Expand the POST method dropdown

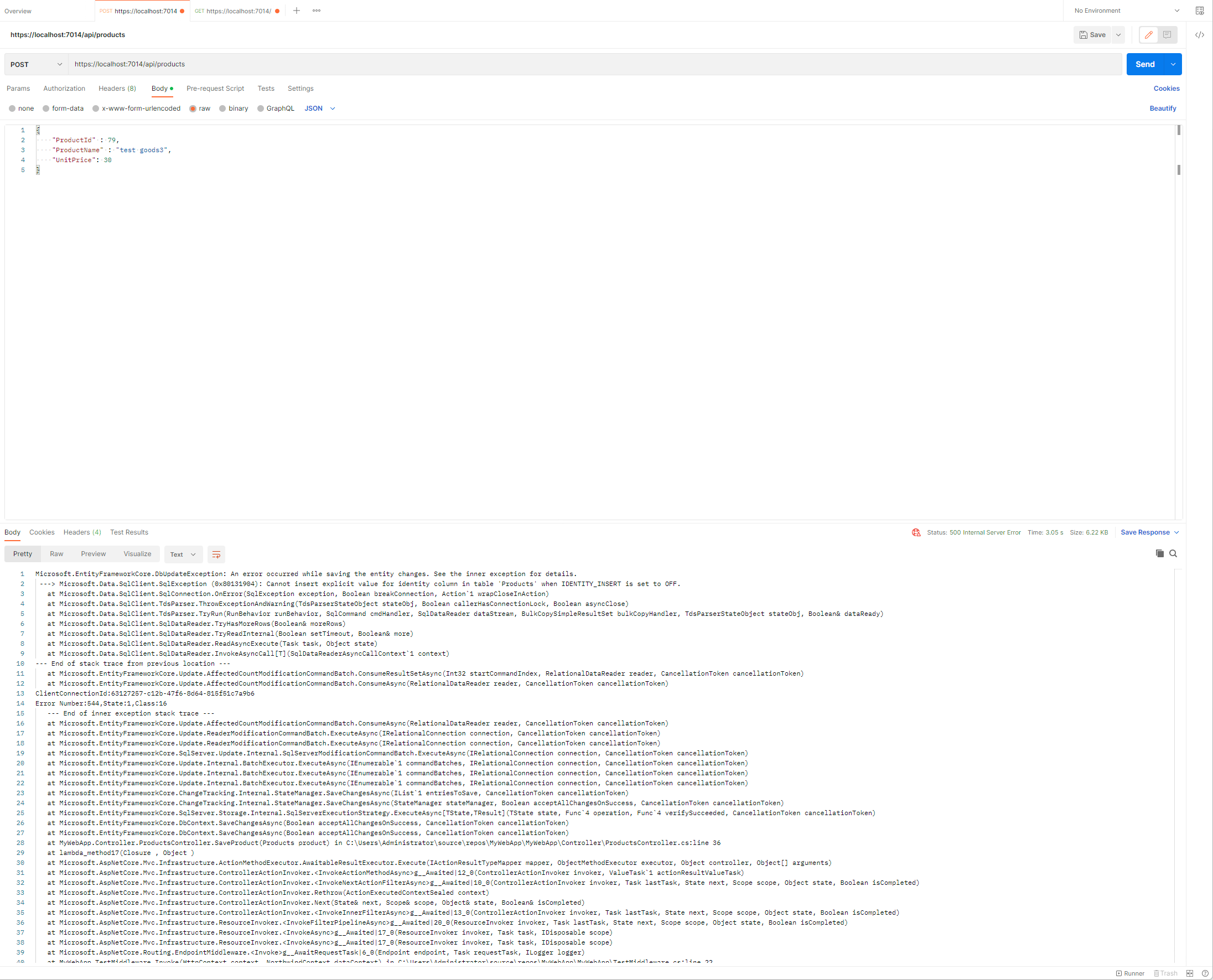pyautogui.click(x=36, y=64)
